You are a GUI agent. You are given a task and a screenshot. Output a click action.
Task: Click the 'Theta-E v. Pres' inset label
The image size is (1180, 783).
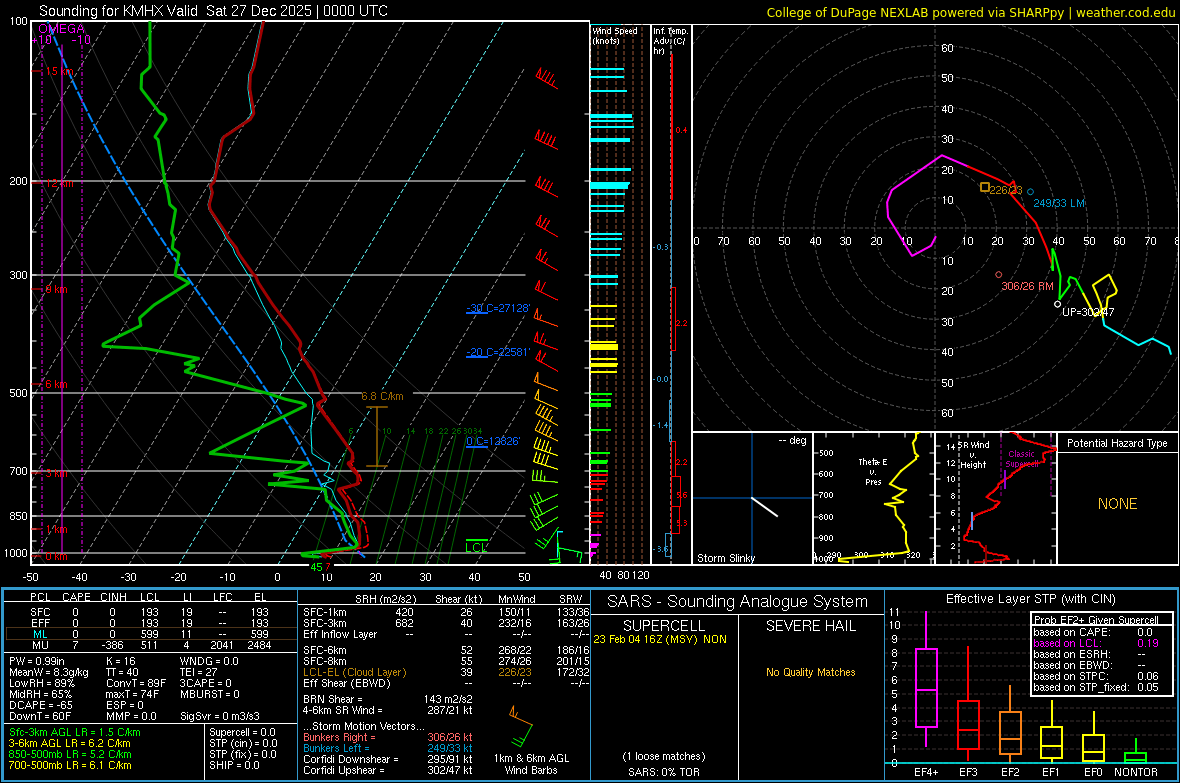pyautogui.click(x=873, y=471)
